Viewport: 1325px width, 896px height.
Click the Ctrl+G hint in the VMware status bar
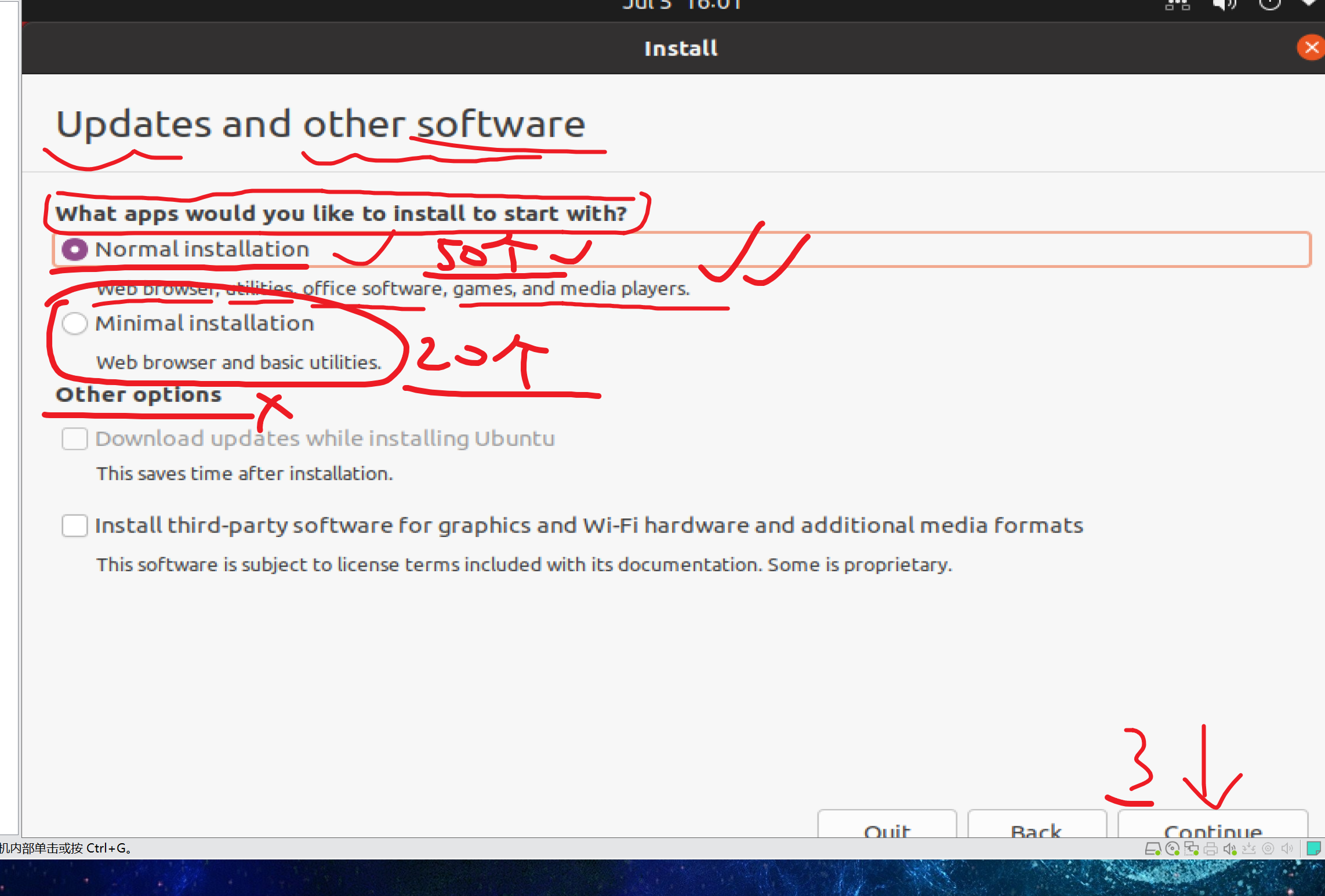67,848
